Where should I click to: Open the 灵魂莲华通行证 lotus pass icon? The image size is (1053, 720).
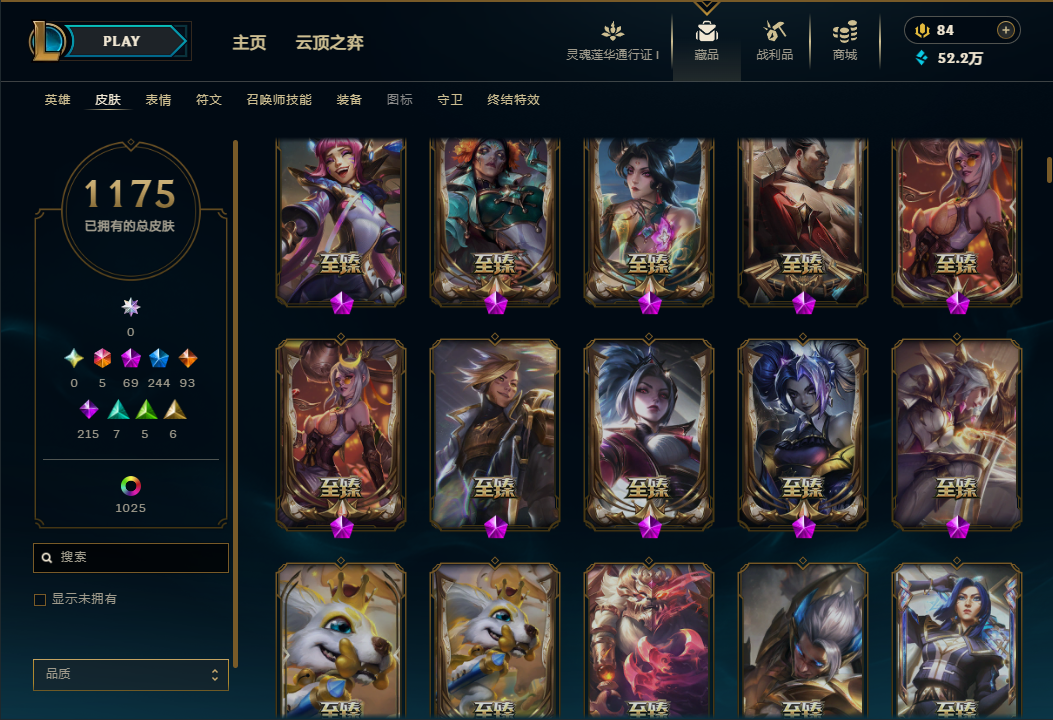click(x=612, y=31)
